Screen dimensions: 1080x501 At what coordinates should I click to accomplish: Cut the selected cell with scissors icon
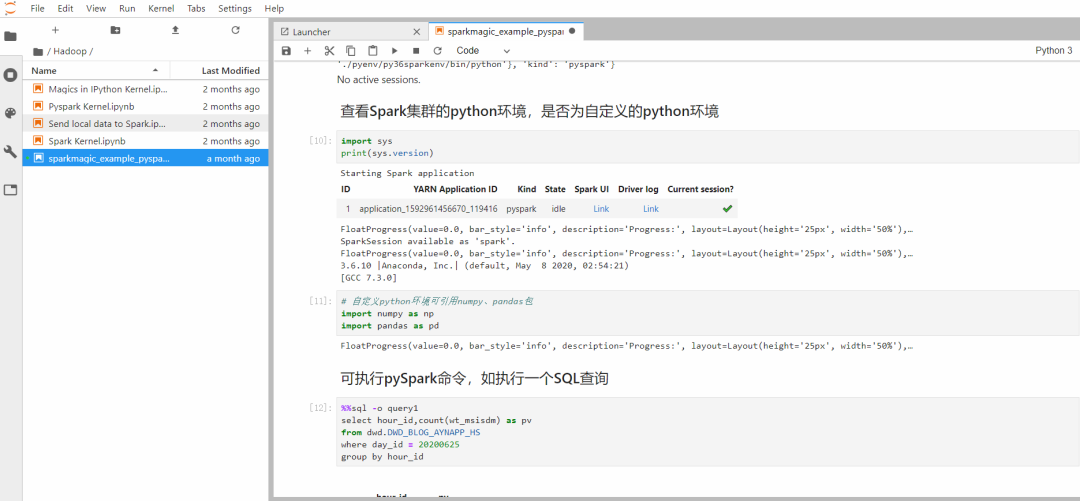click(329, 51)
